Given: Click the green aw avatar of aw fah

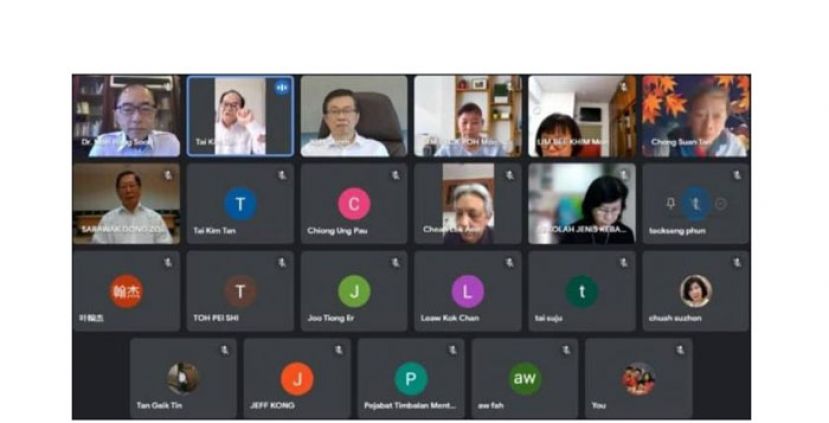Looking at the screenshot, I should coord(524,379).
